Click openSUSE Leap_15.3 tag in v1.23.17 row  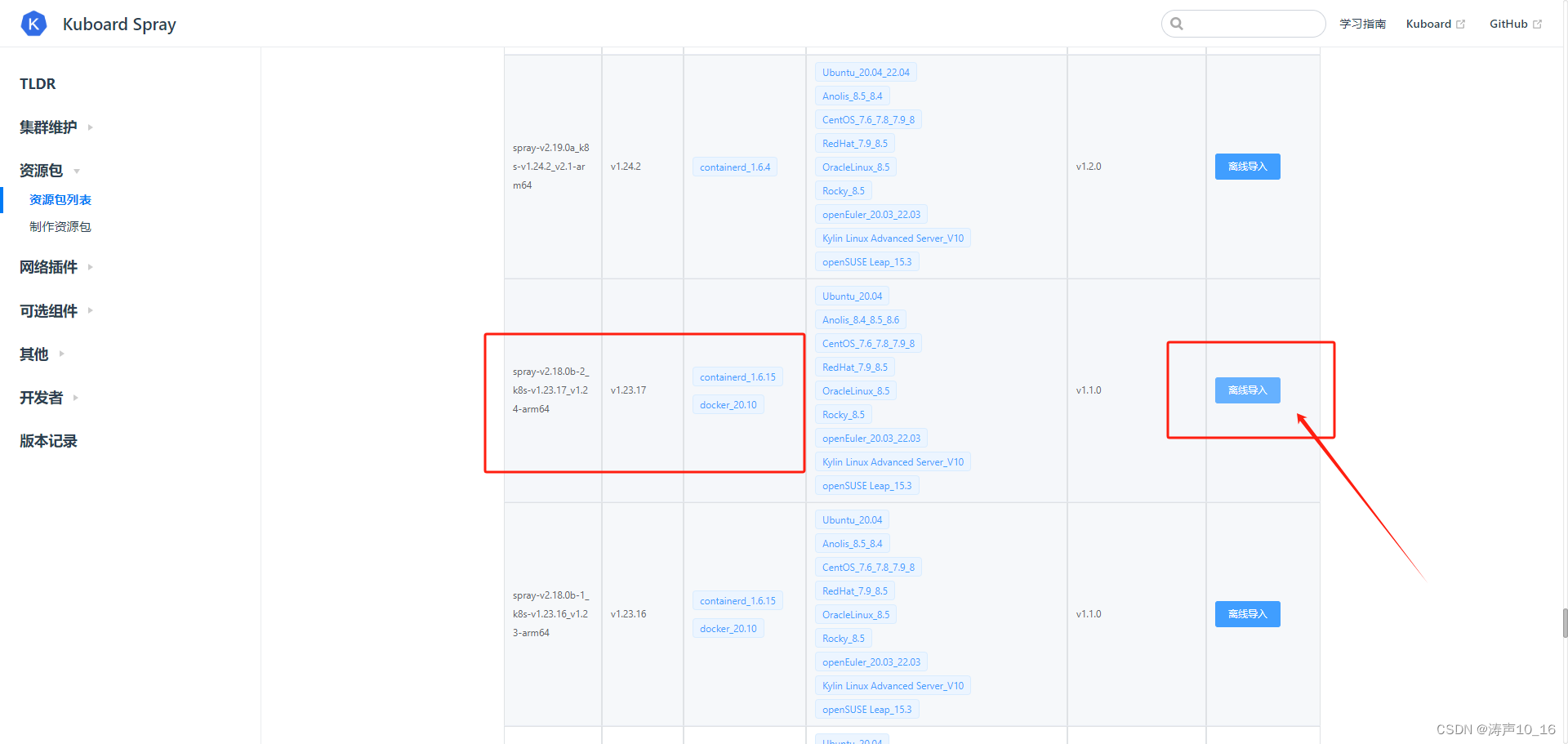tap(866, 485)
